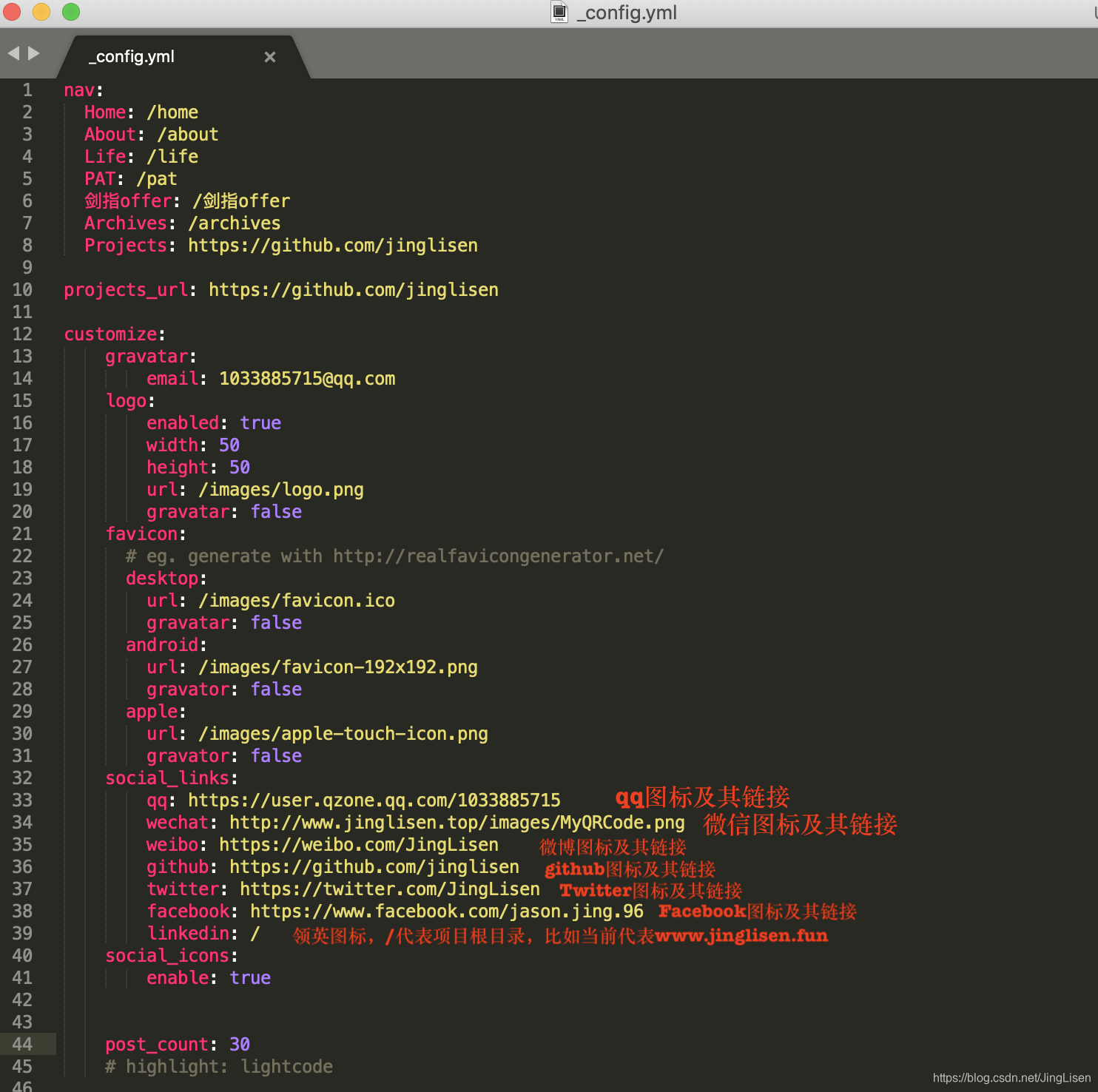Click the wechat MyQRCode.png URL
Screen dimensions: 1098x1092
(x=457, y=823)
